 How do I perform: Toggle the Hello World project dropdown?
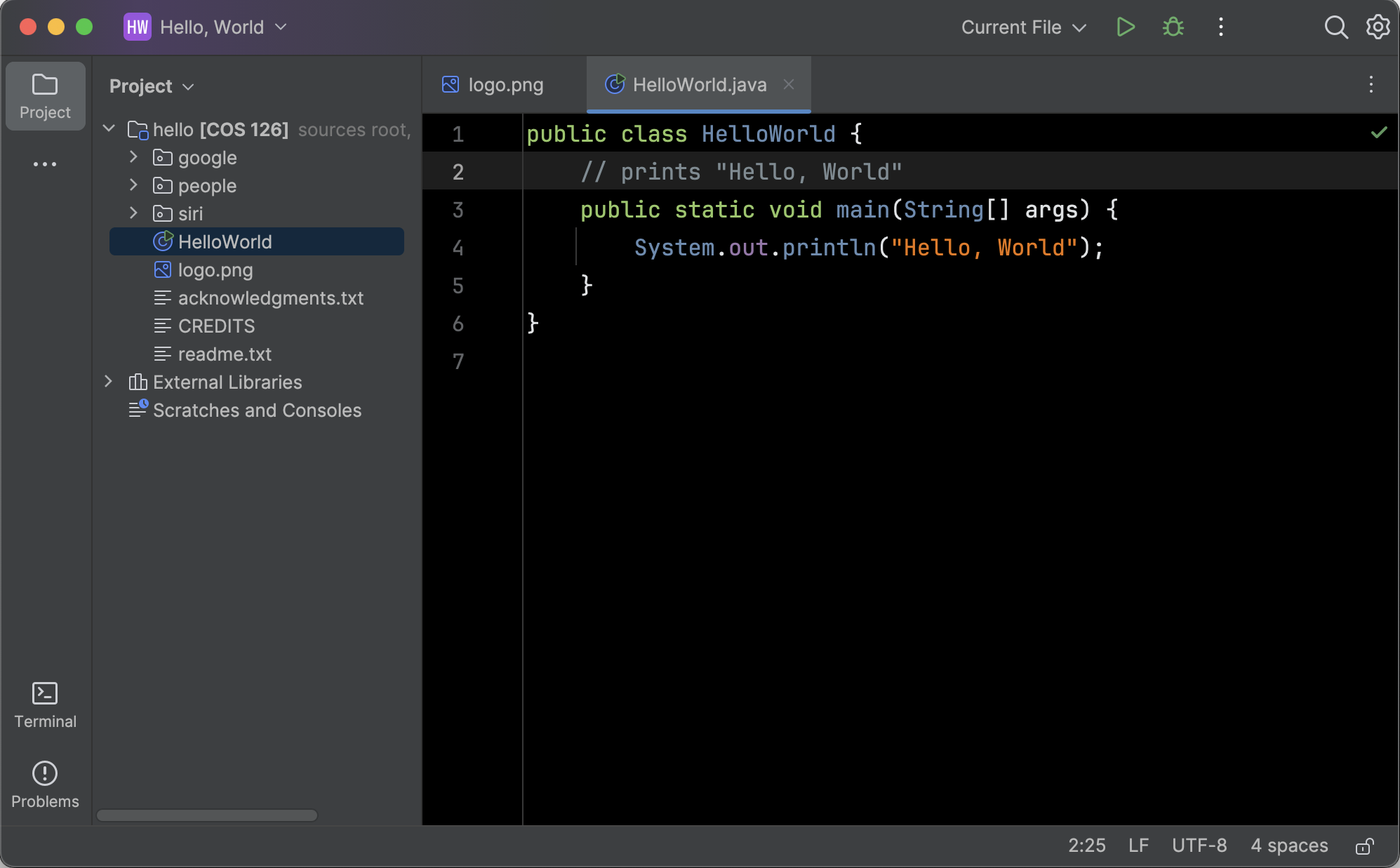click(x=281, y=27)
